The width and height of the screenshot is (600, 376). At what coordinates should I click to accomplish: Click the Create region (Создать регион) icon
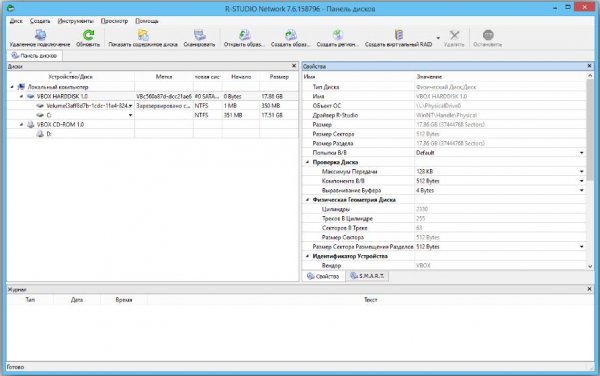(x=338, y=35)
